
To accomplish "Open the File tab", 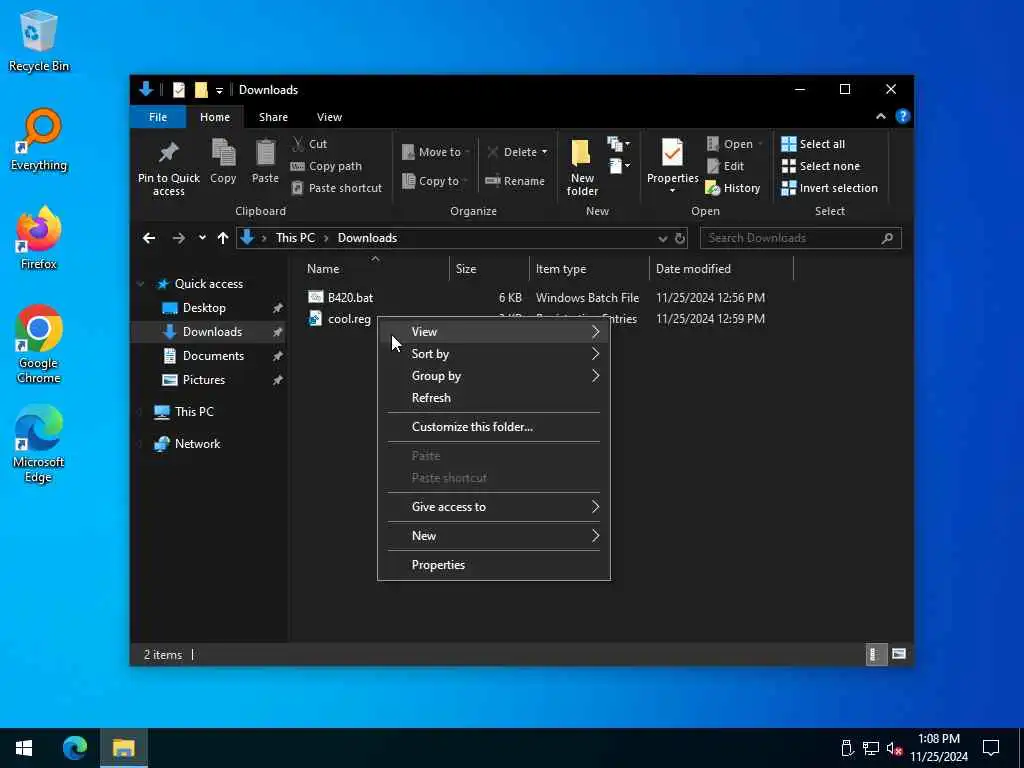I will click(158, 117).
